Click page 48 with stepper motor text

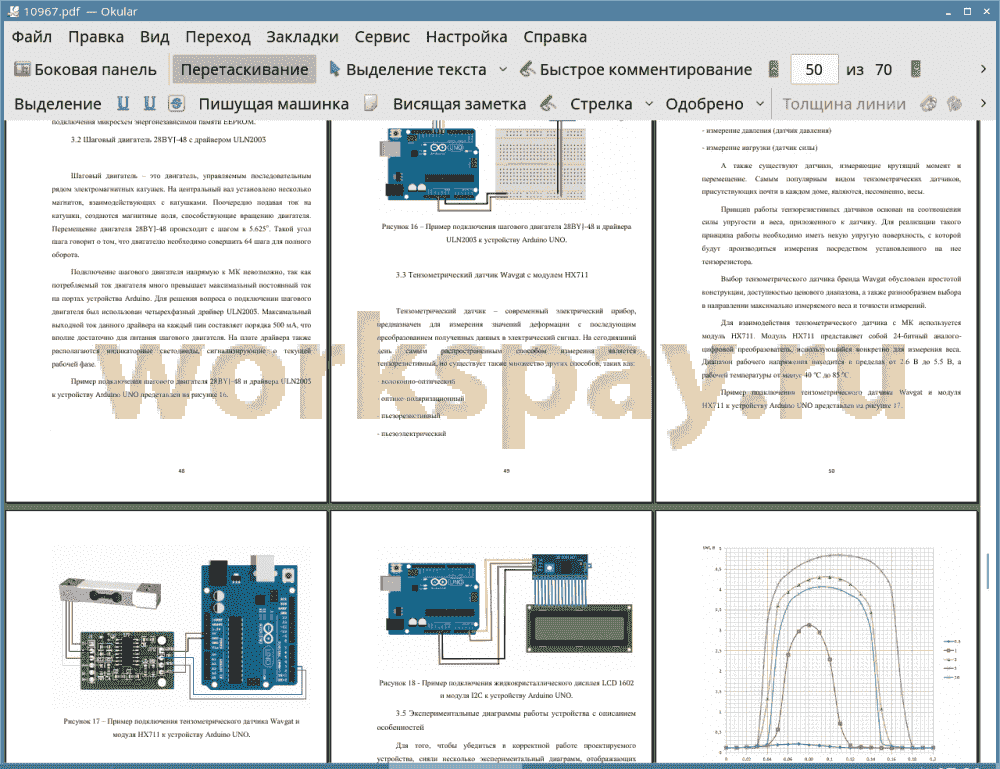(x=166, y=311)
